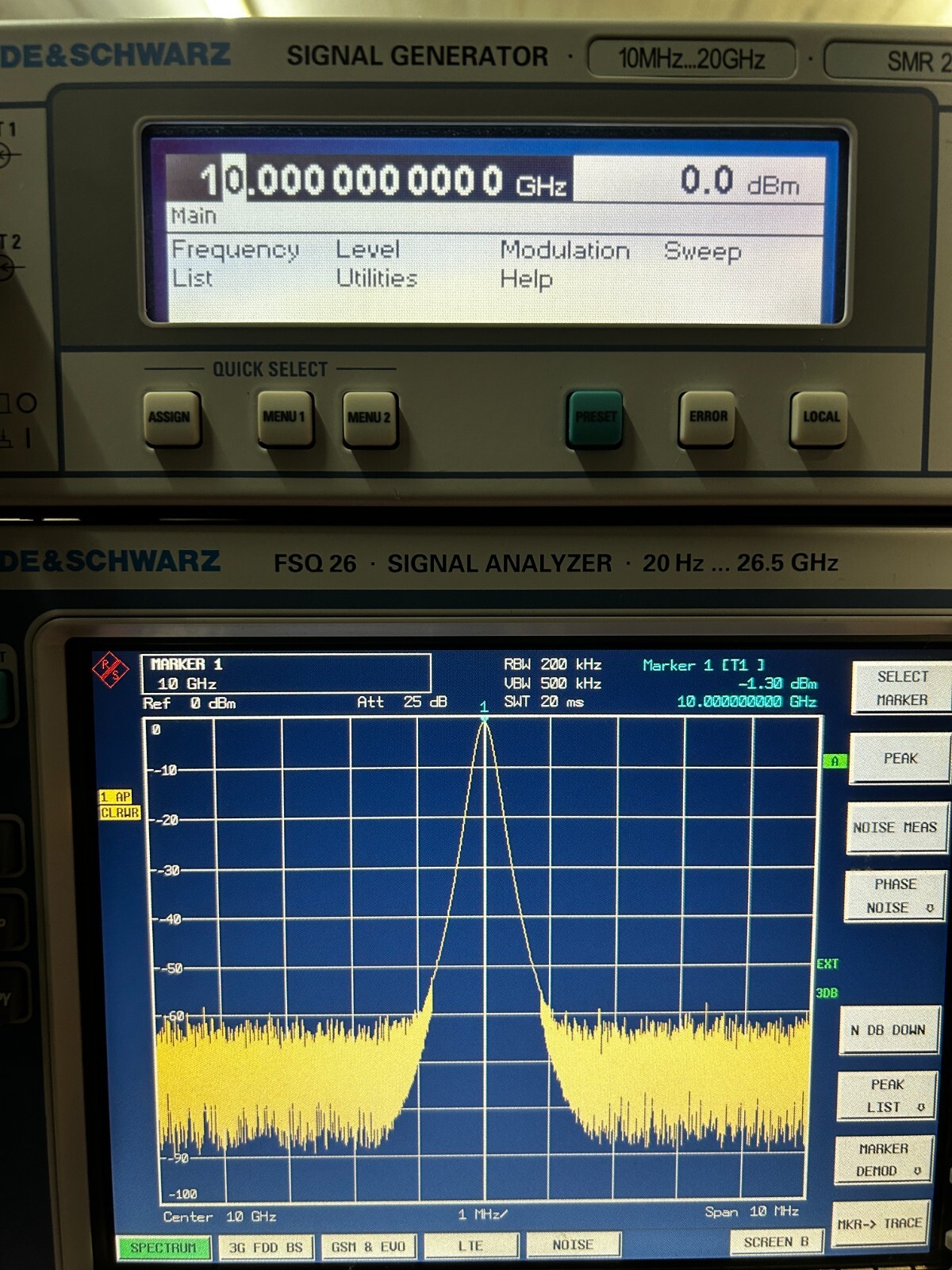Image resolution: width=952 pixels, height=1270 pixels.
Task: Push the MENU 2 button
Action: click(369, 418)
